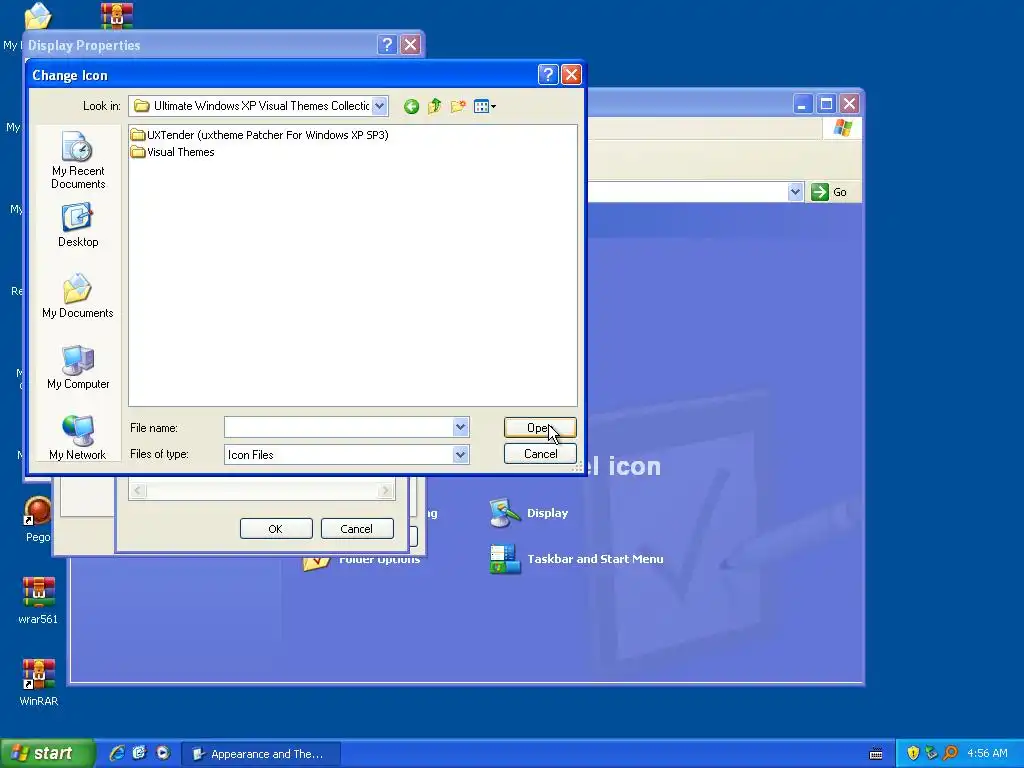Open the Display control panel icon
This screenshot has height=768, width=1024.
pyautogui.click(x=529, y=513)
